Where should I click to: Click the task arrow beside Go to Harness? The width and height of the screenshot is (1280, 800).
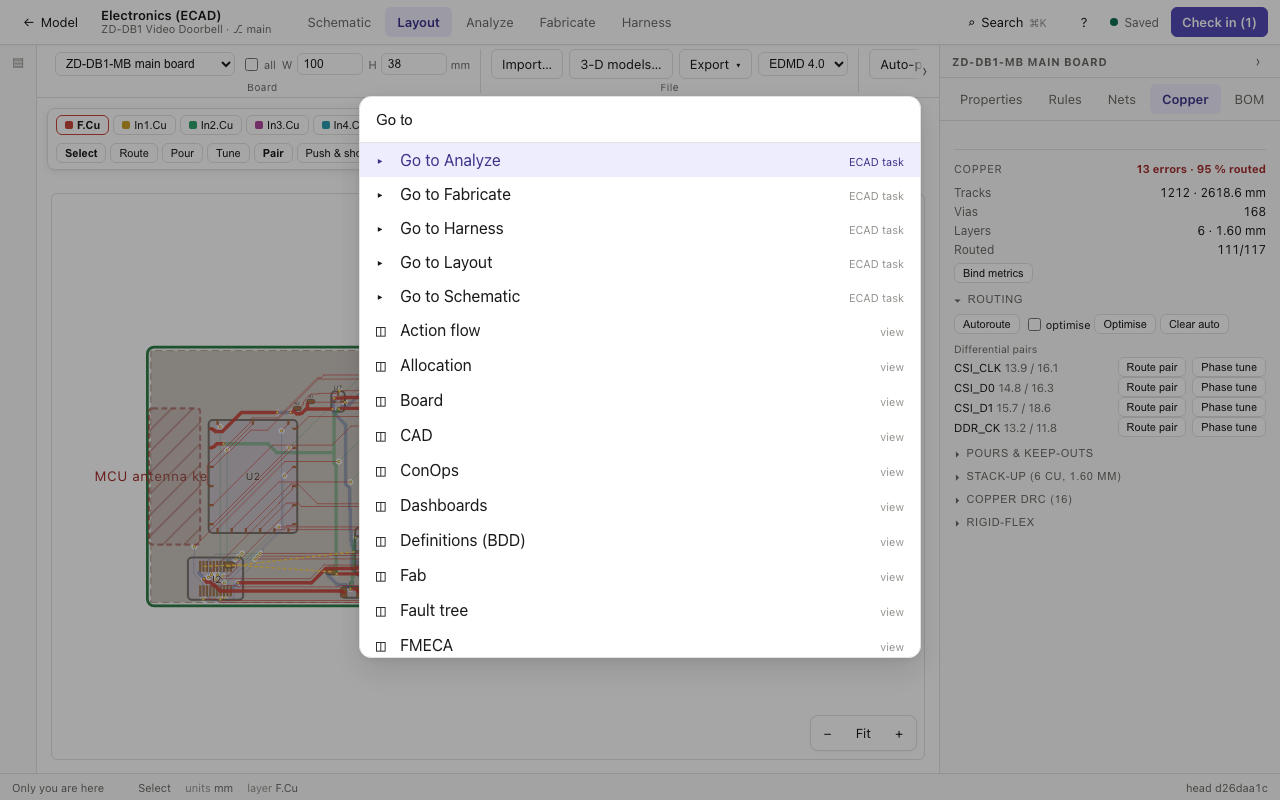point(380,229)
